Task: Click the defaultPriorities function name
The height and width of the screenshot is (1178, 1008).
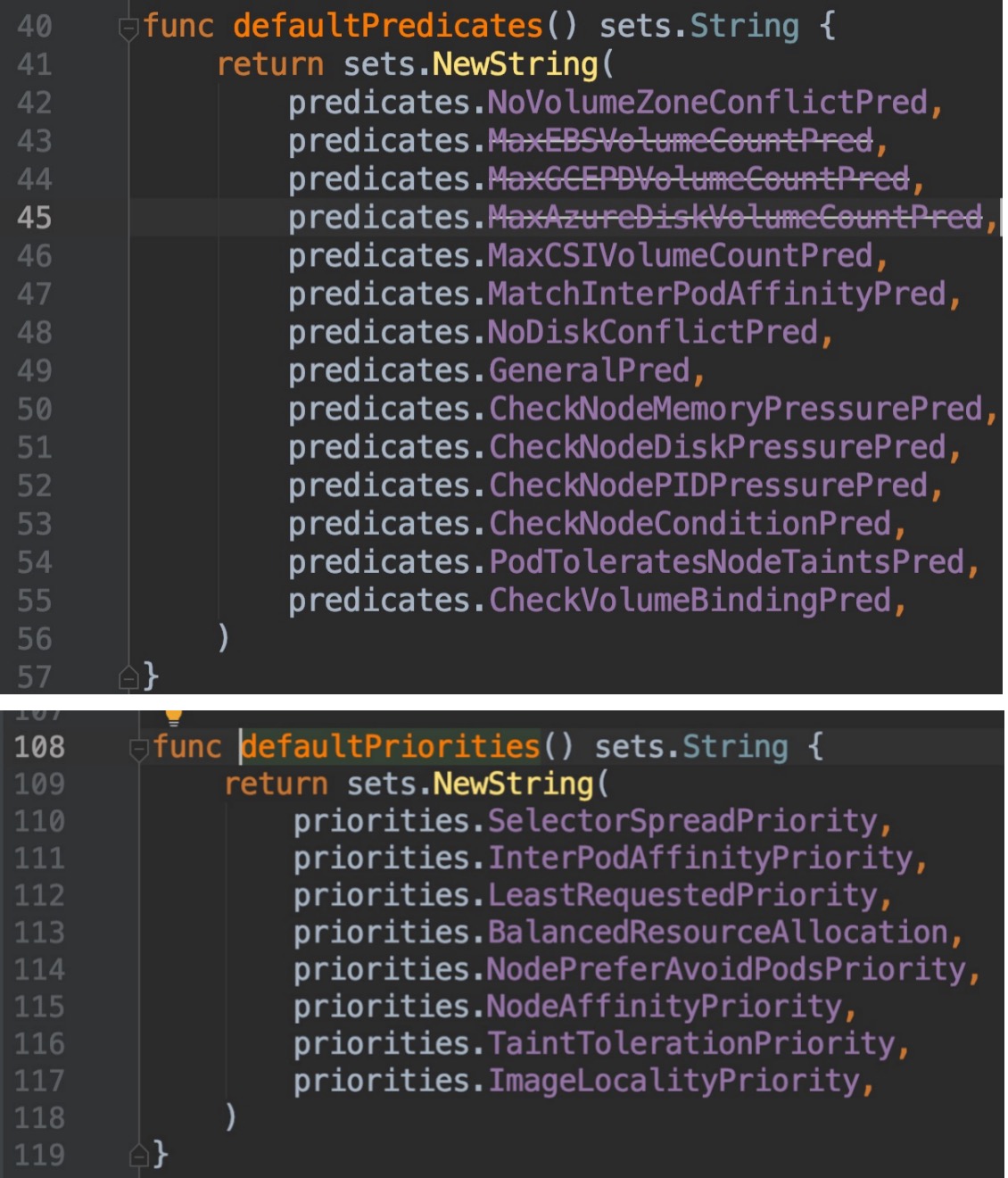Action: [391, 746]
